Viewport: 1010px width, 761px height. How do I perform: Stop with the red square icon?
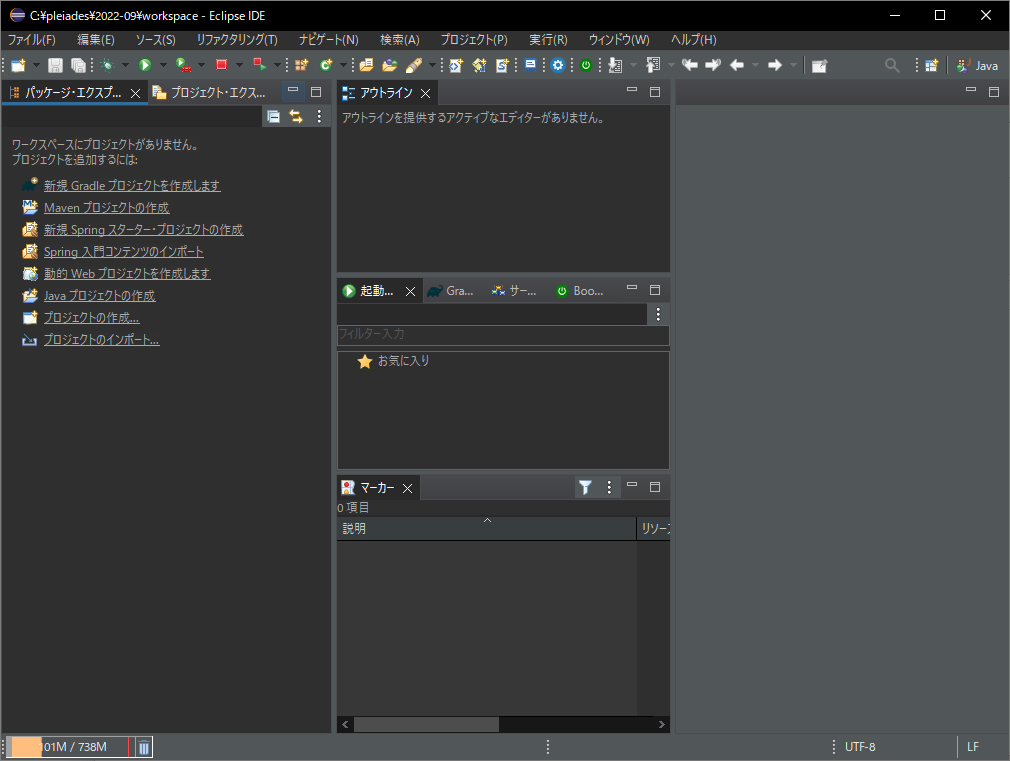pyautogui.click(x=222, y=65)
